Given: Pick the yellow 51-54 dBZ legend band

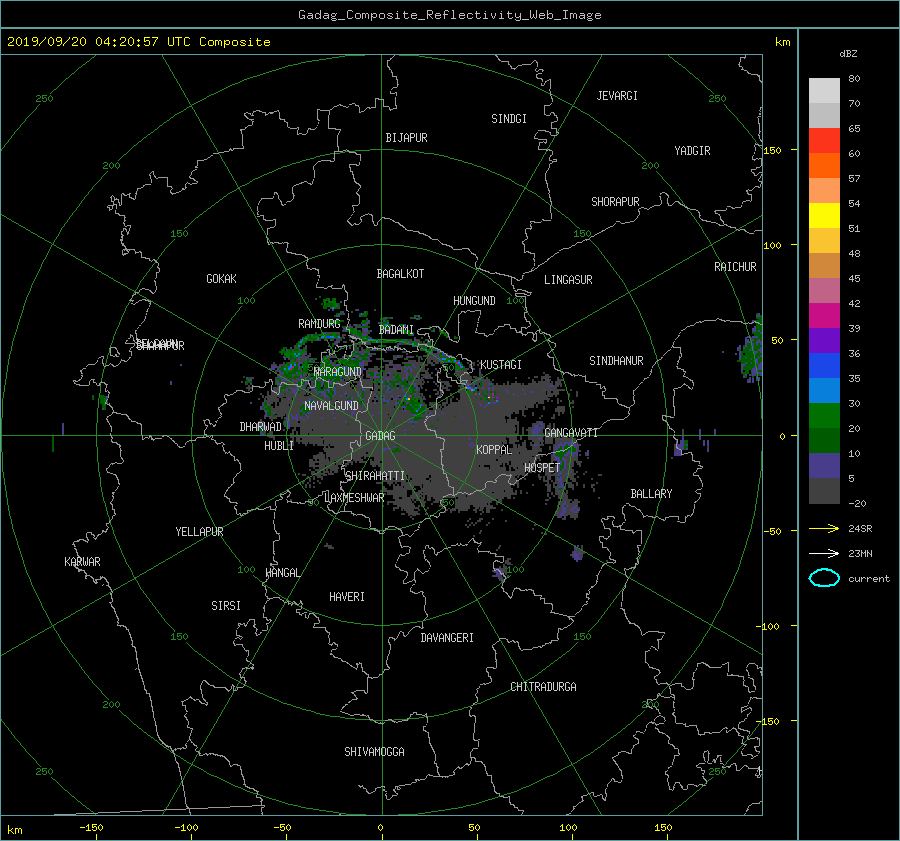Looking at the screenshot, I should (824, 215).
